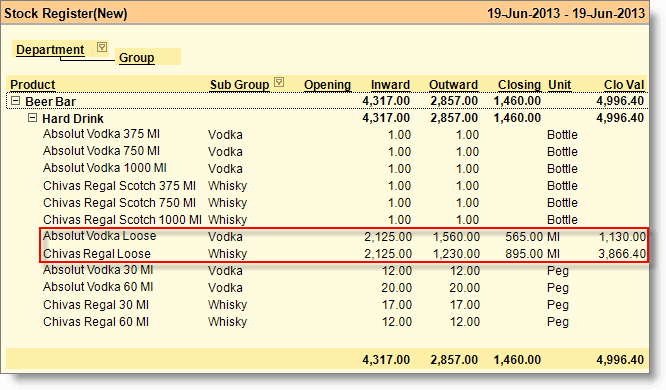Select the Absolut Vodka 375 Ml product
This screenshot has width=666, height=390.
[x=101, y=134]
